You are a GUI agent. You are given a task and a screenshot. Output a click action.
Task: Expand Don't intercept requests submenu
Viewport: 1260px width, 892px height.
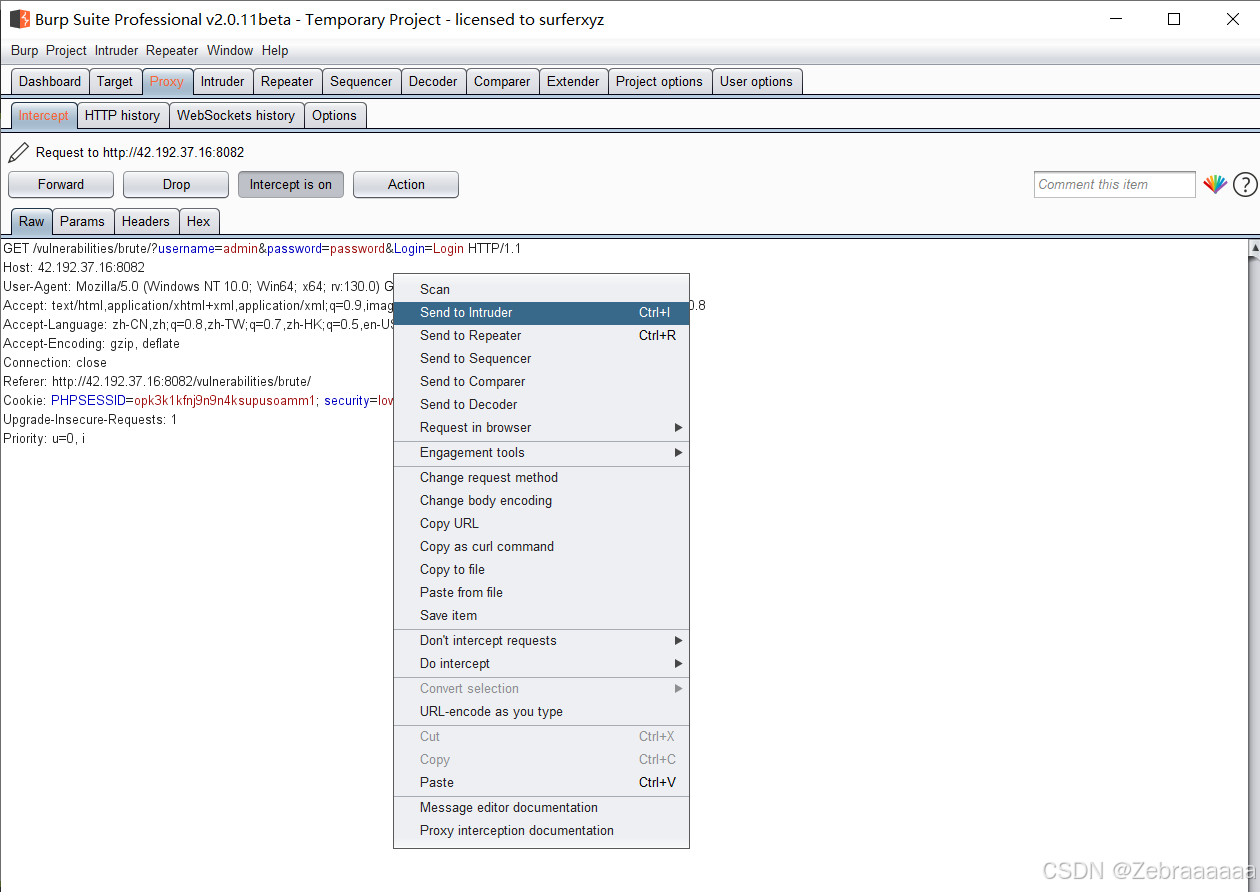click(541, 640)
